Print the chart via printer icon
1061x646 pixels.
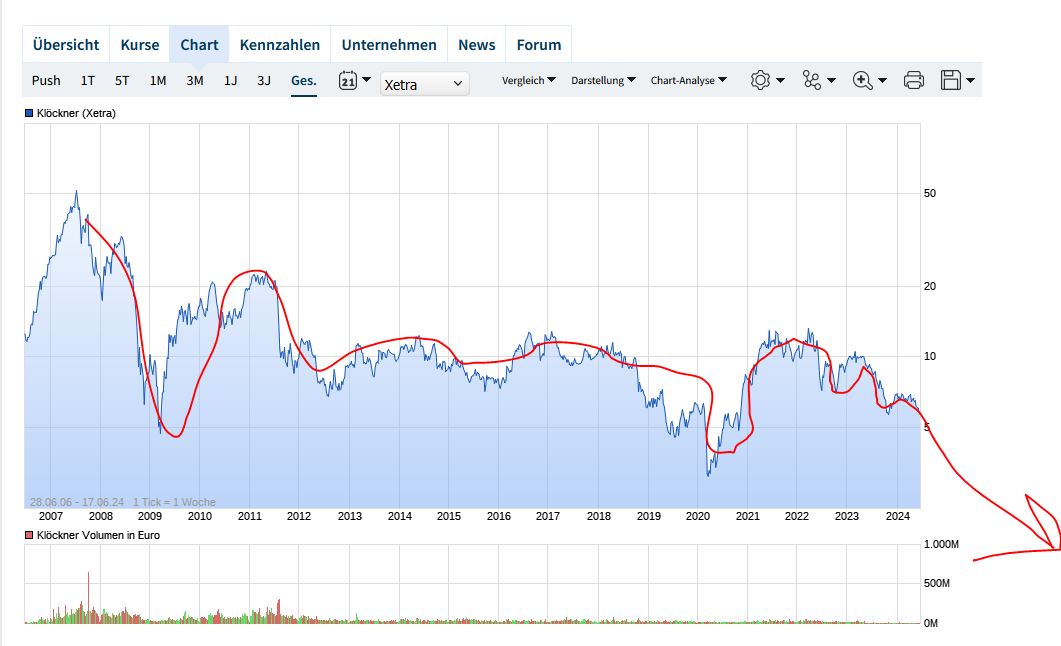[x=913, y=81]
